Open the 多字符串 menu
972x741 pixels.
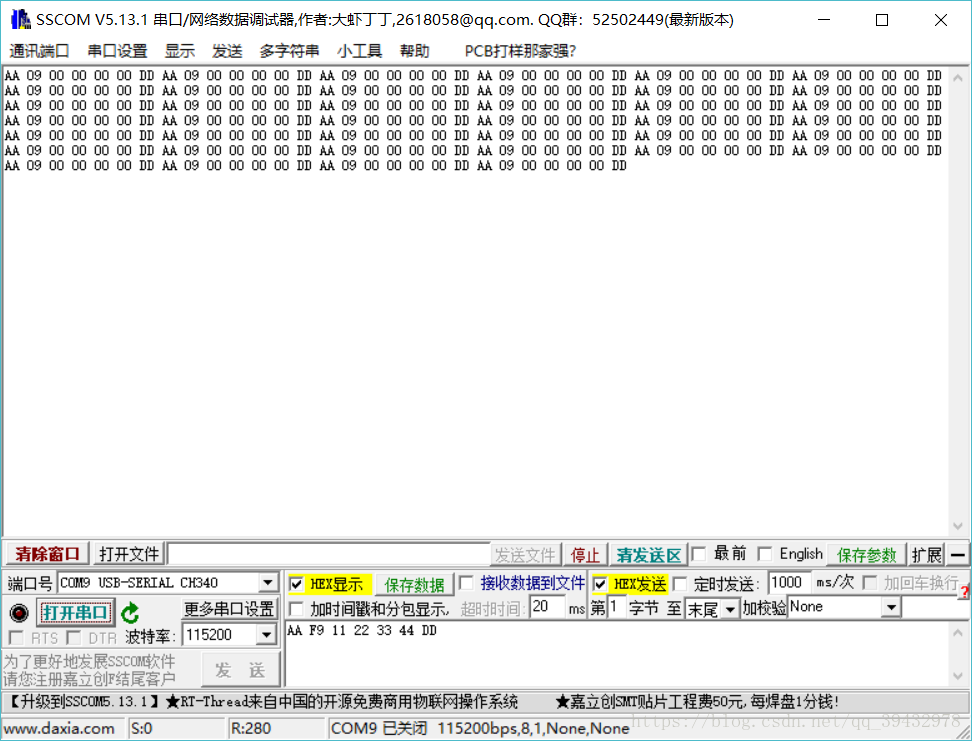289,52
